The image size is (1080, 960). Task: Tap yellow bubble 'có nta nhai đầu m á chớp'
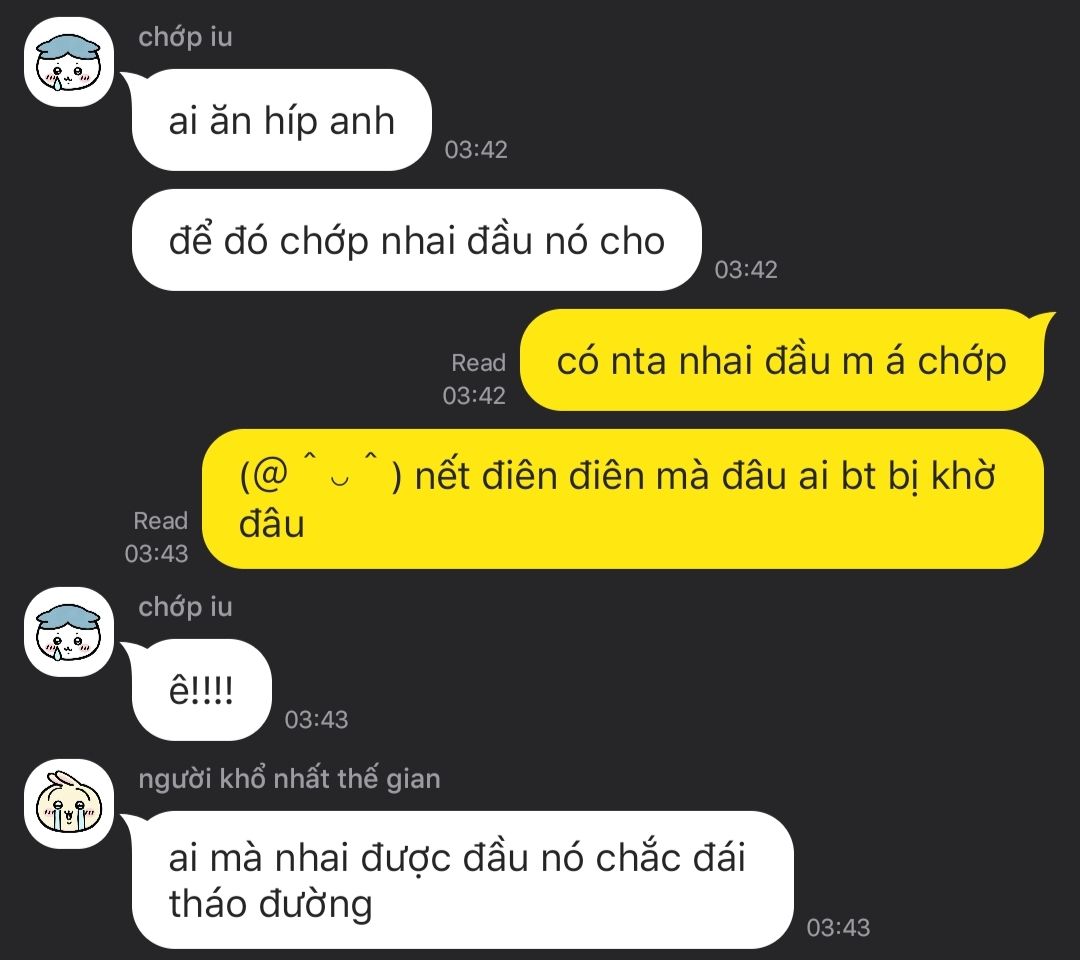(782, 360)
